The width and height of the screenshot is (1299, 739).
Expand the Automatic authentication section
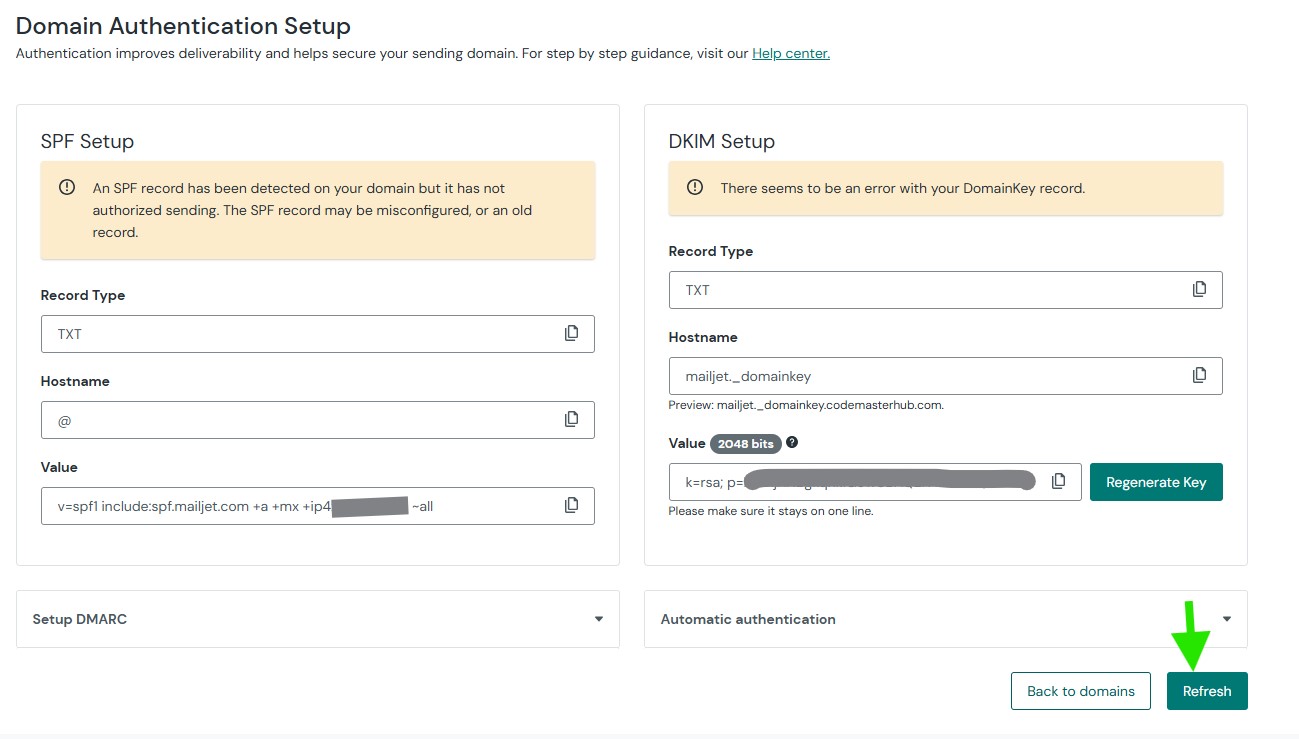tap(1226, 619)
